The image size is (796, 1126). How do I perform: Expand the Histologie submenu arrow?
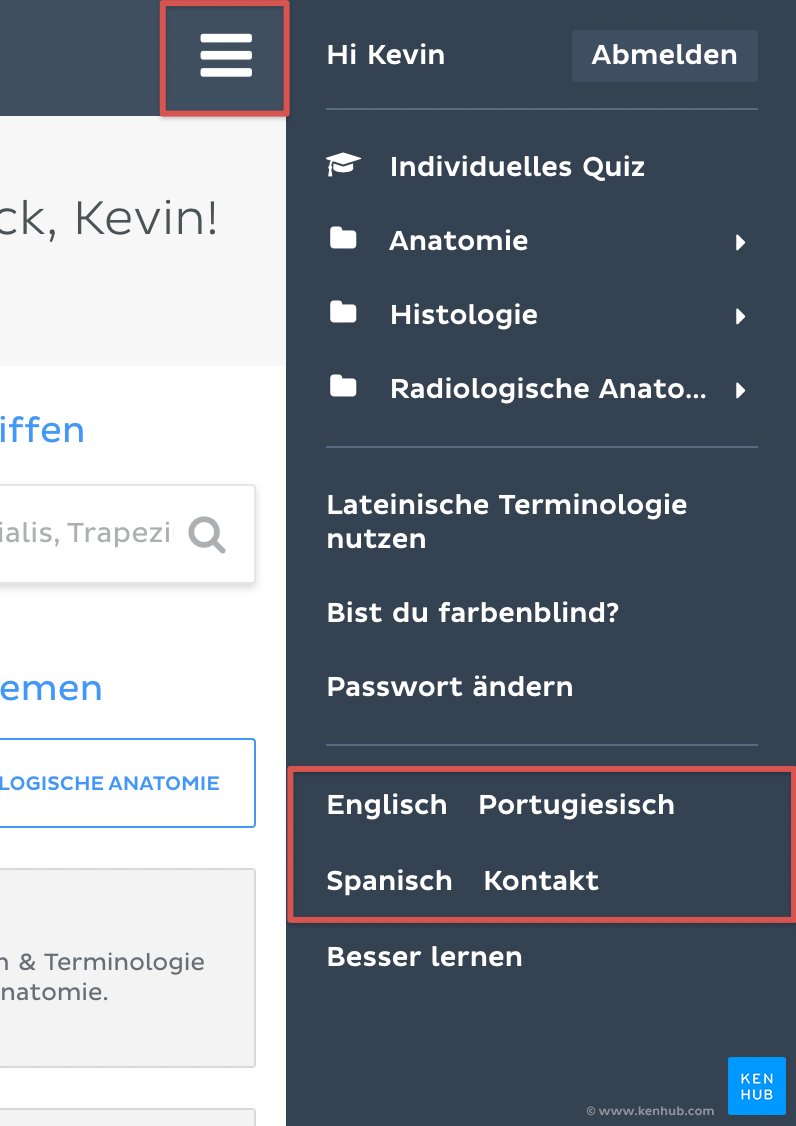[x=740, y=316]
